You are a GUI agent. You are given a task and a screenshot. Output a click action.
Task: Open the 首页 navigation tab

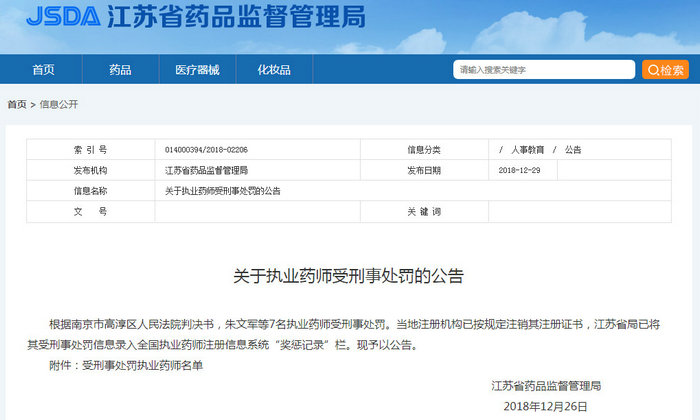coord(43,70)
